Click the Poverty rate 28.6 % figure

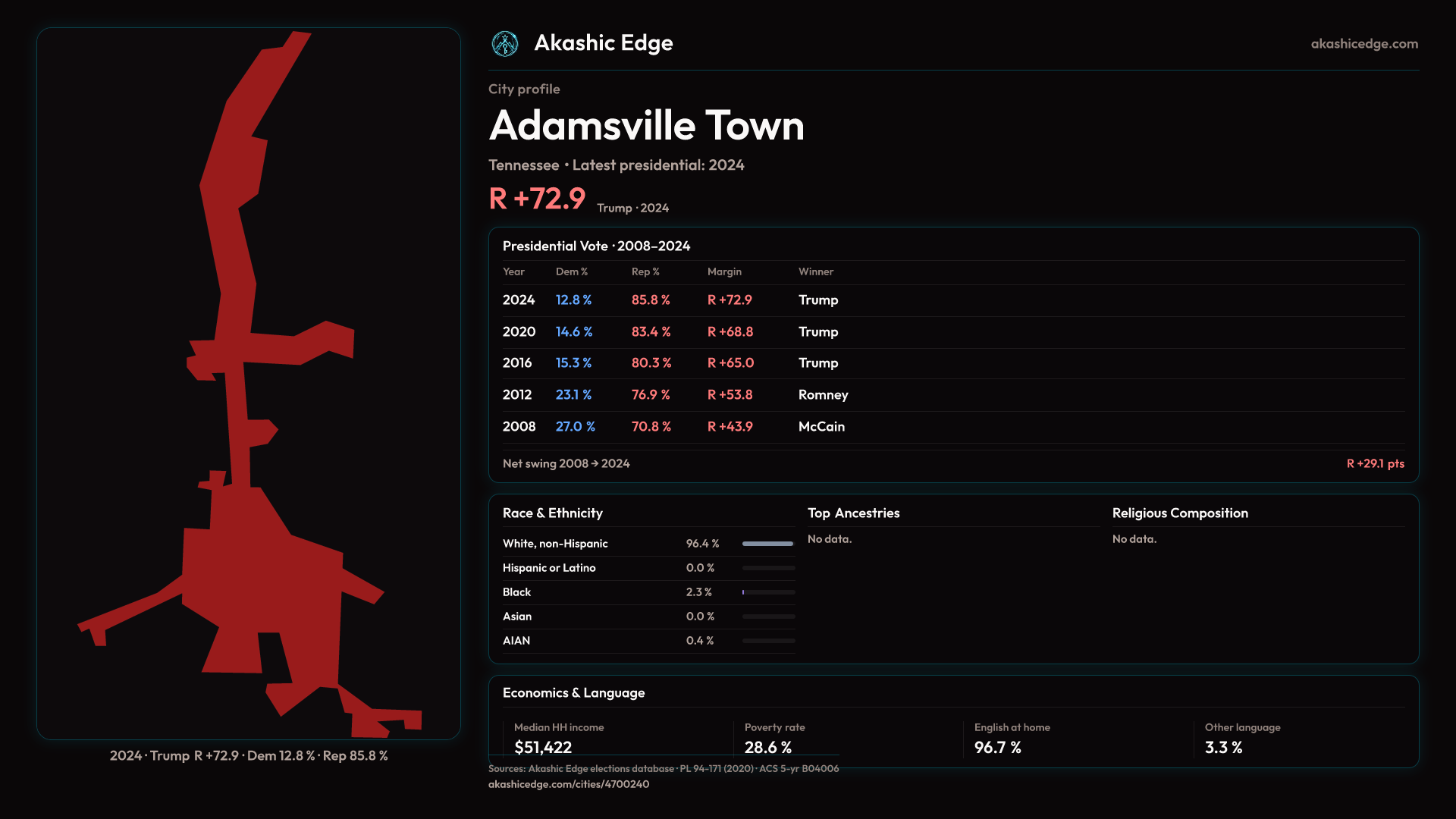(767, 748)
